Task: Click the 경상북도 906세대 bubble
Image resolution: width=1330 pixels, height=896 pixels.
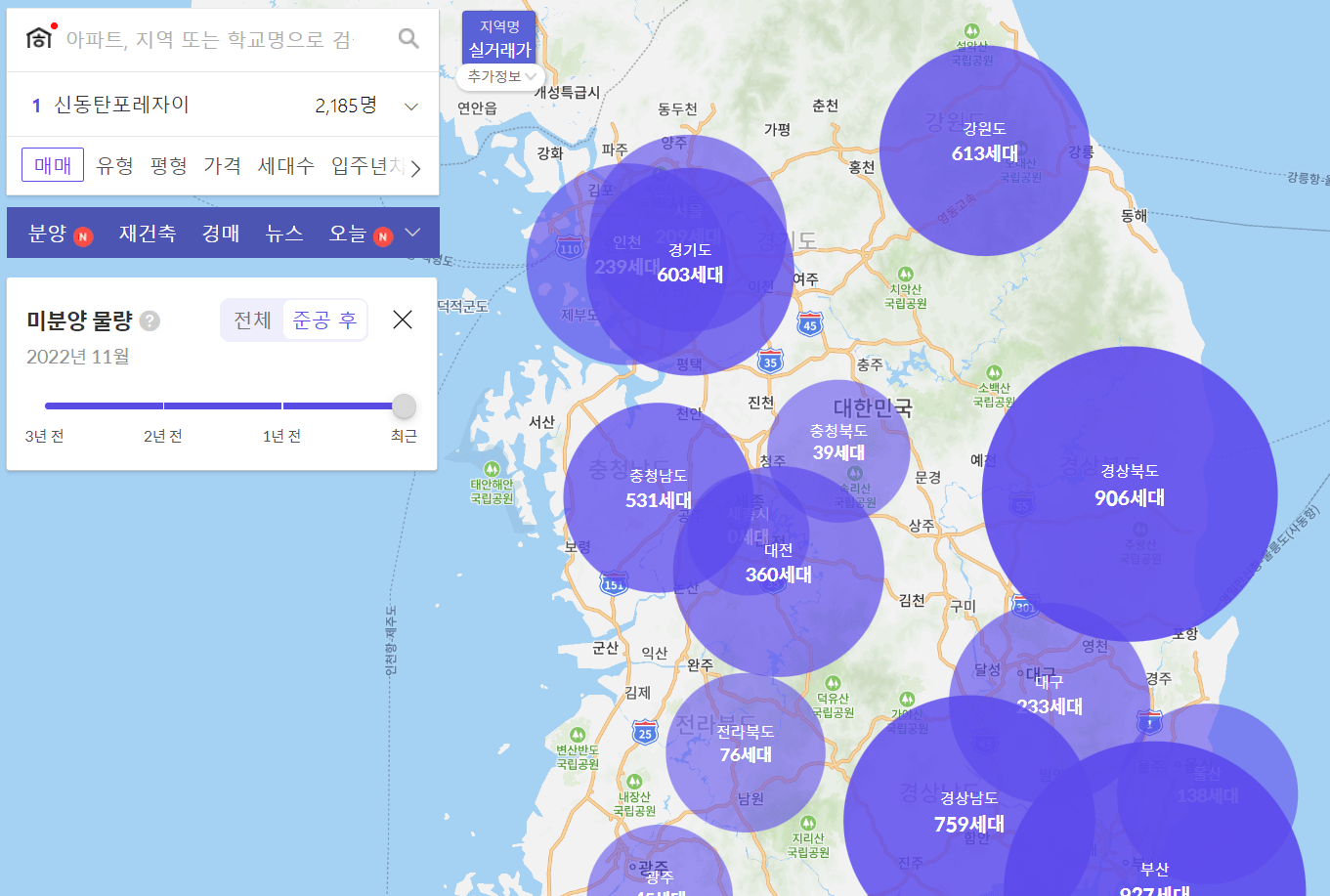Action: pyautogui.click(x=1130, y=493)
